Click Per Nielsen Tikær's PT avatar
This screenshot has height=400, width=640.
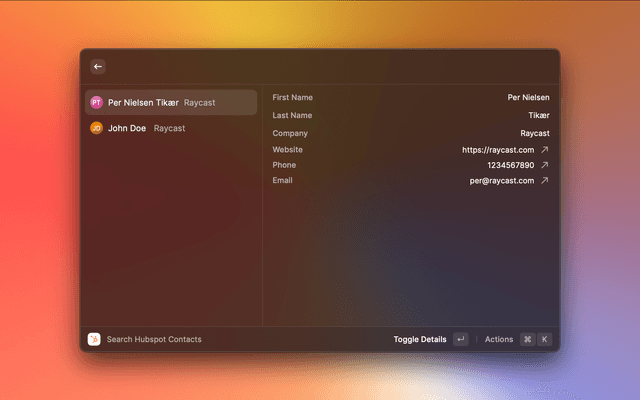96,102
